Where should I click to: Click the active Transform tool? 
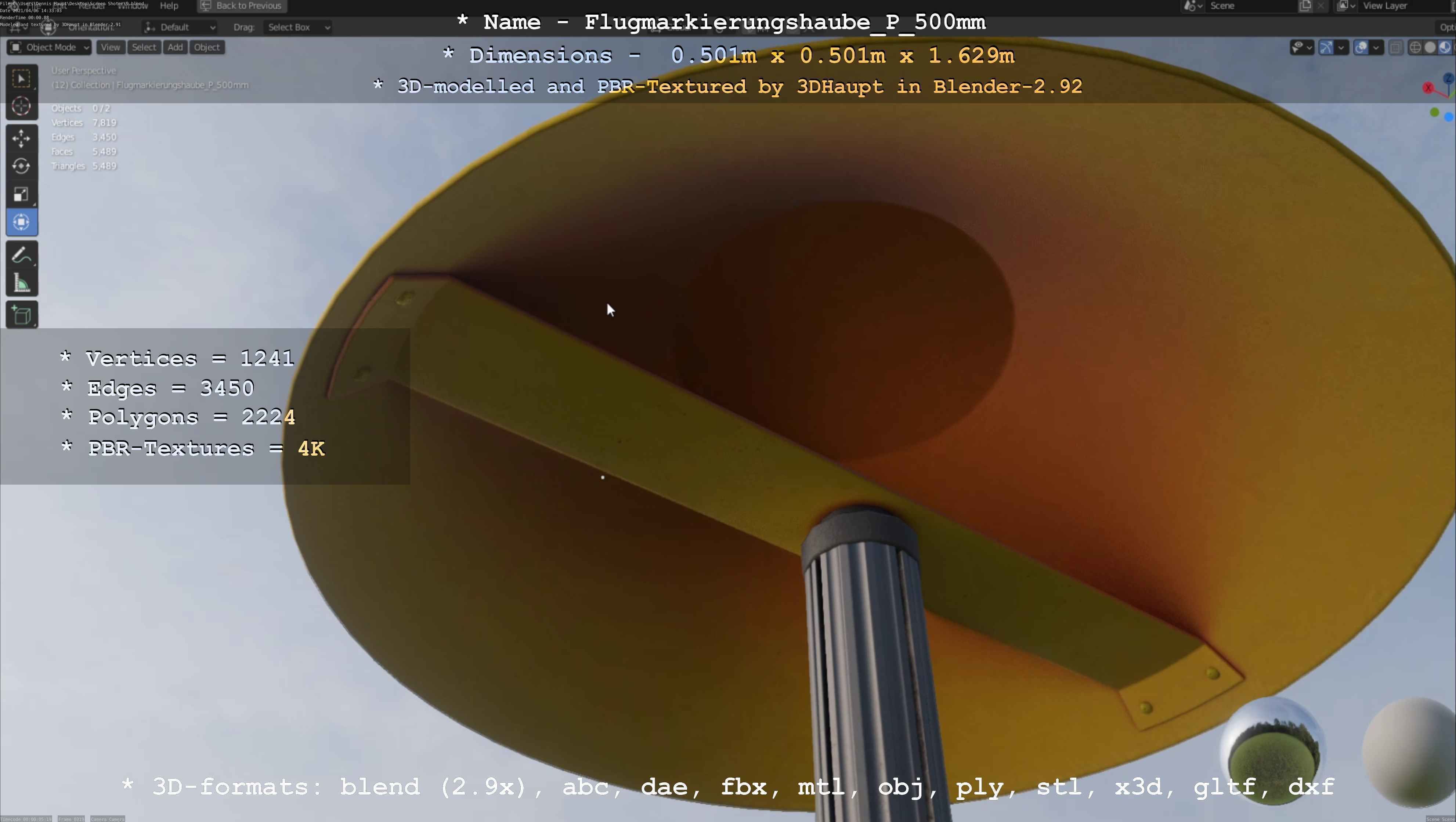21,222
